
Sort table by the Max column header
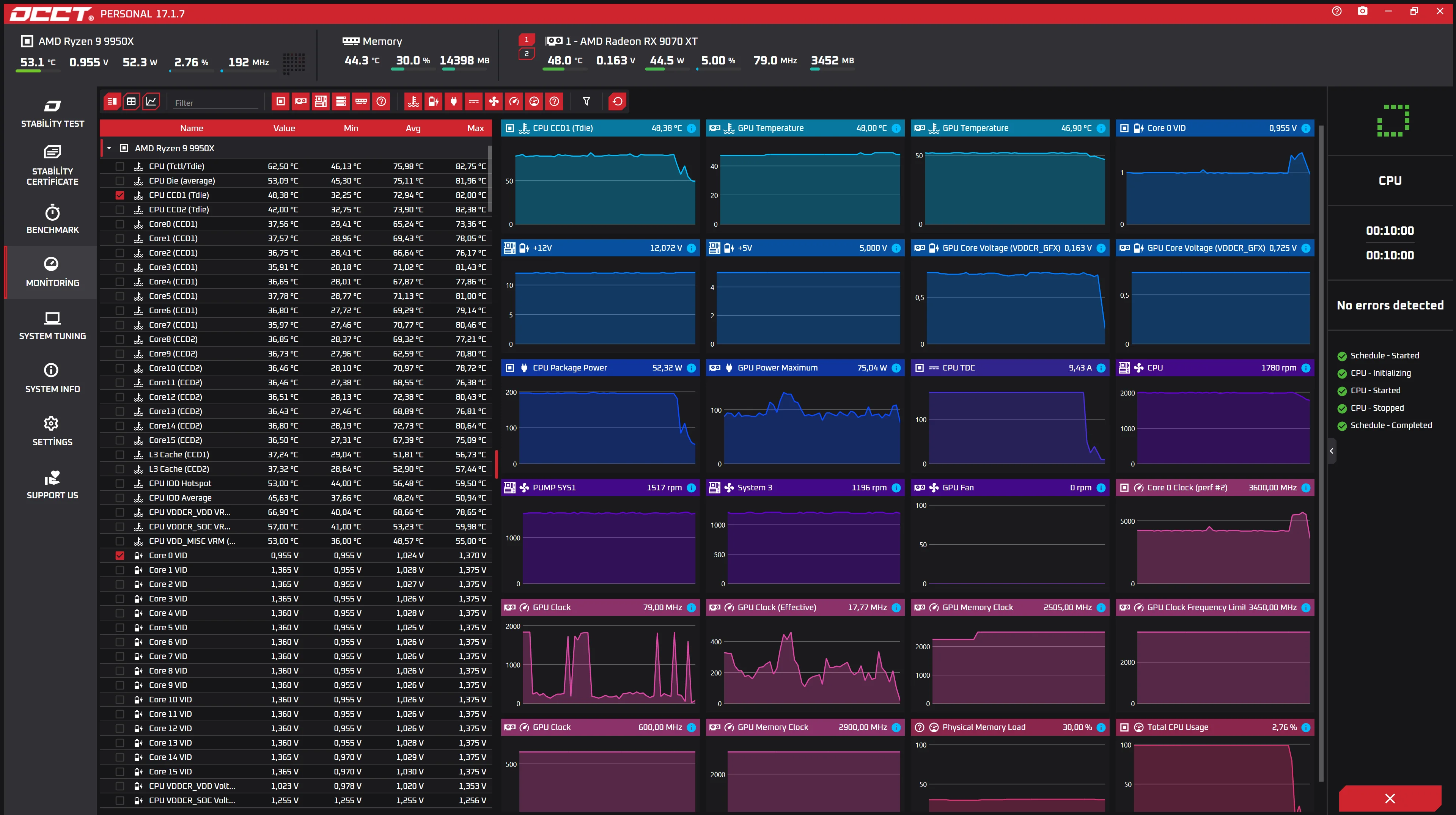(x=475, y=128)
